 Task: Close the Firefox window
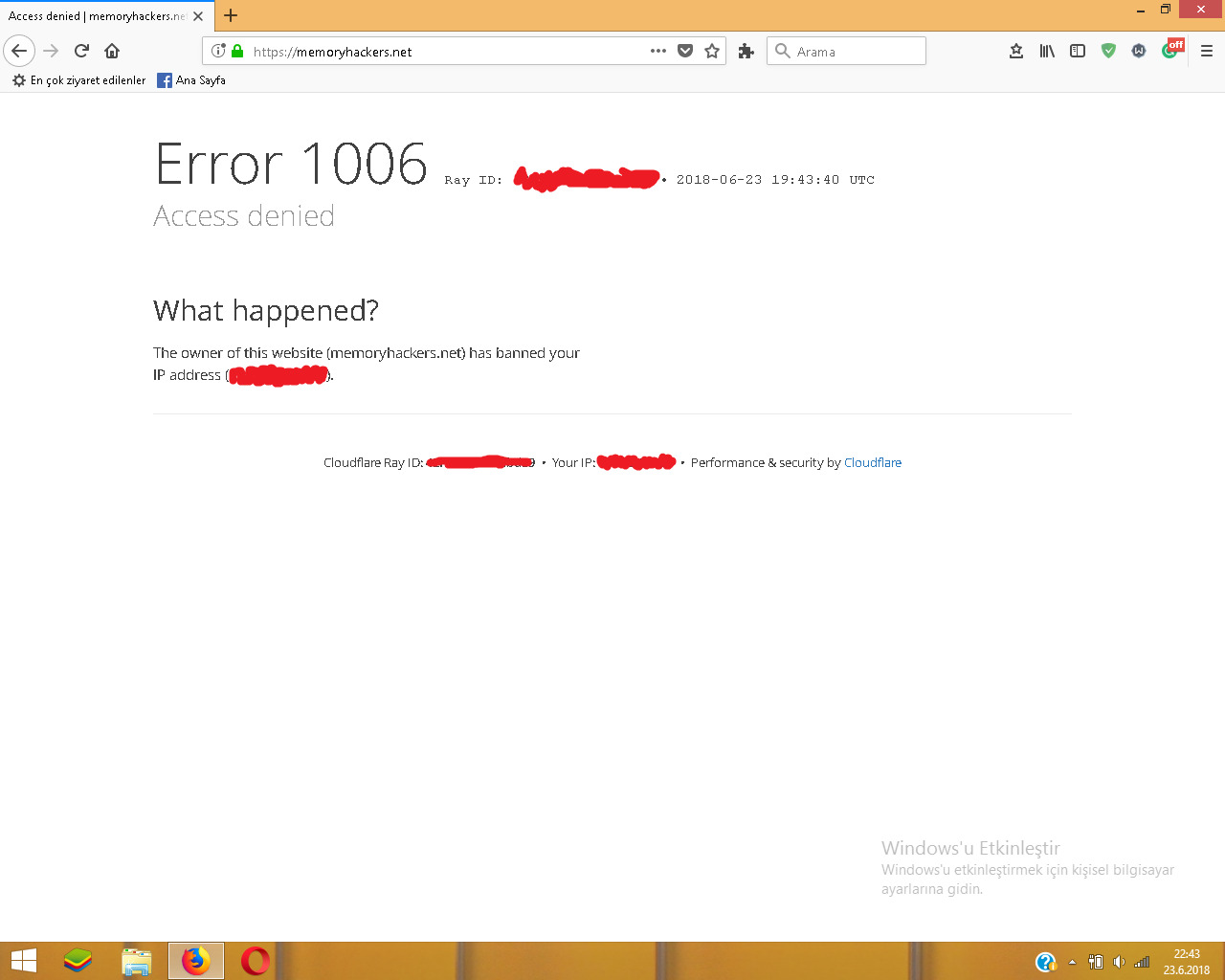point(1201,10)
